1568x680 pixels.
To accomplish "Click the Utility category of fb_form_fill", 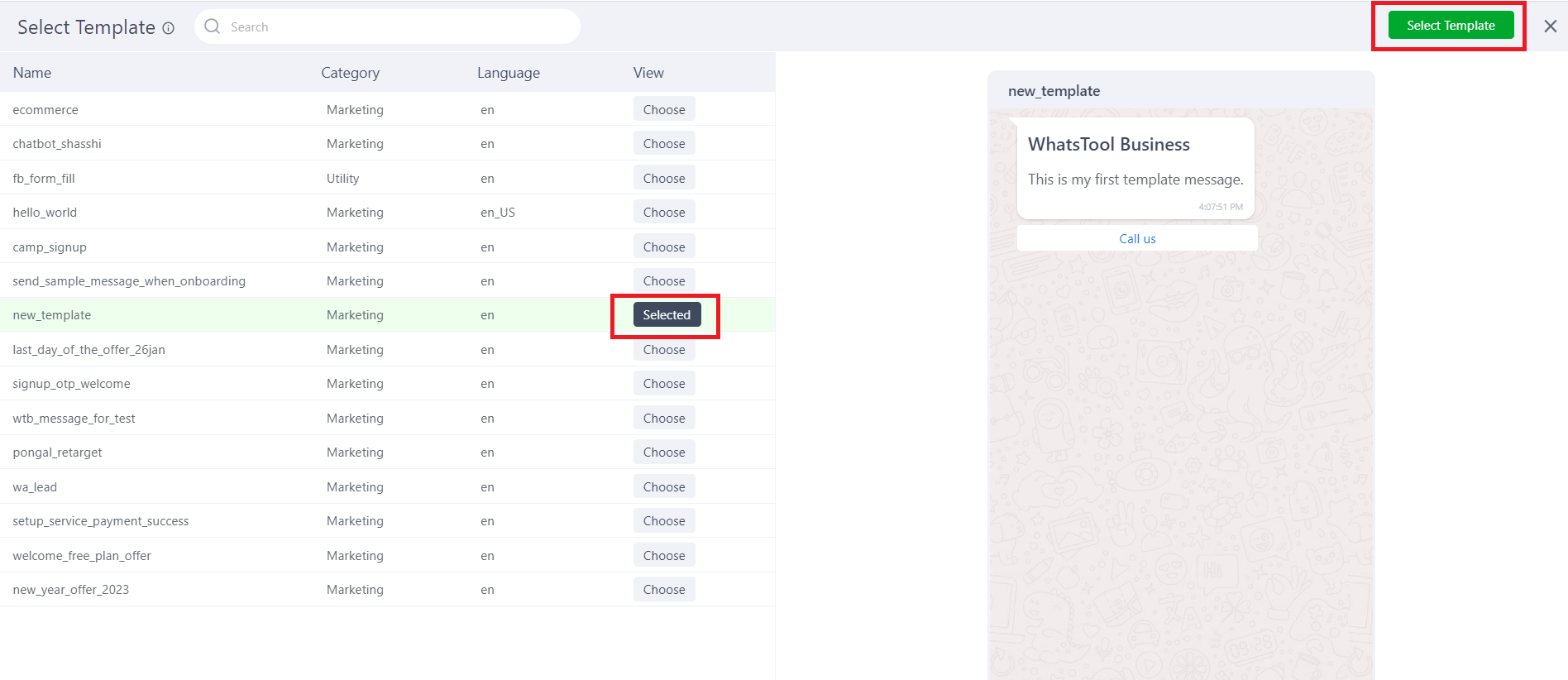I will point(342,178).
